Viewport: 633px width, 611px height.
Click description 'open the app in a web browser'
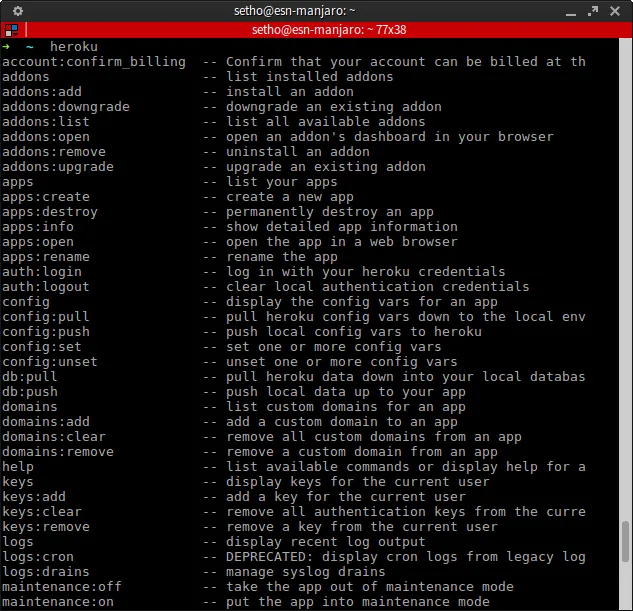pos(342,242)
